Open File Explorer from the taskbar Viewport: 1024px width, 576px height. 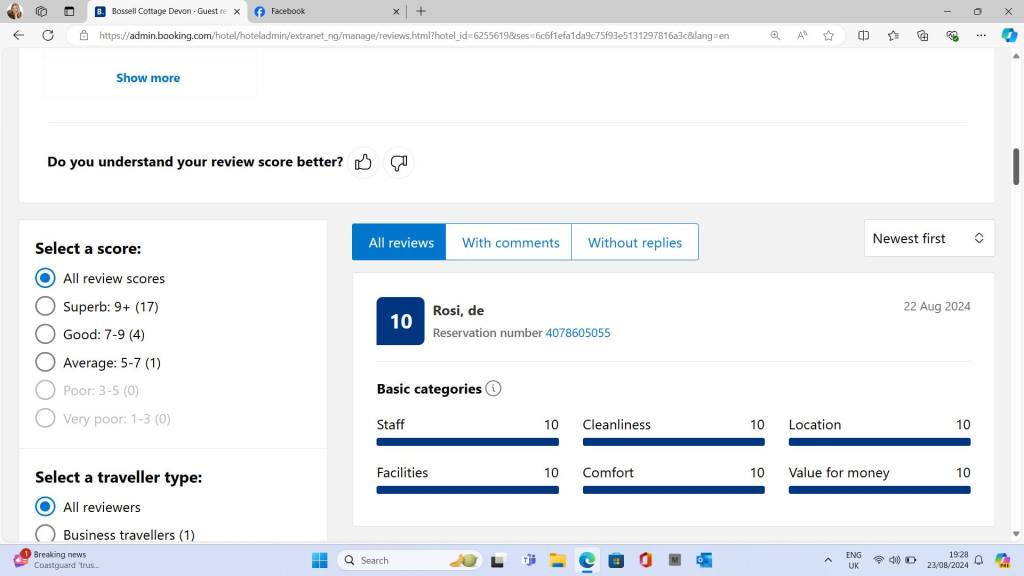(x=557, y=560)
